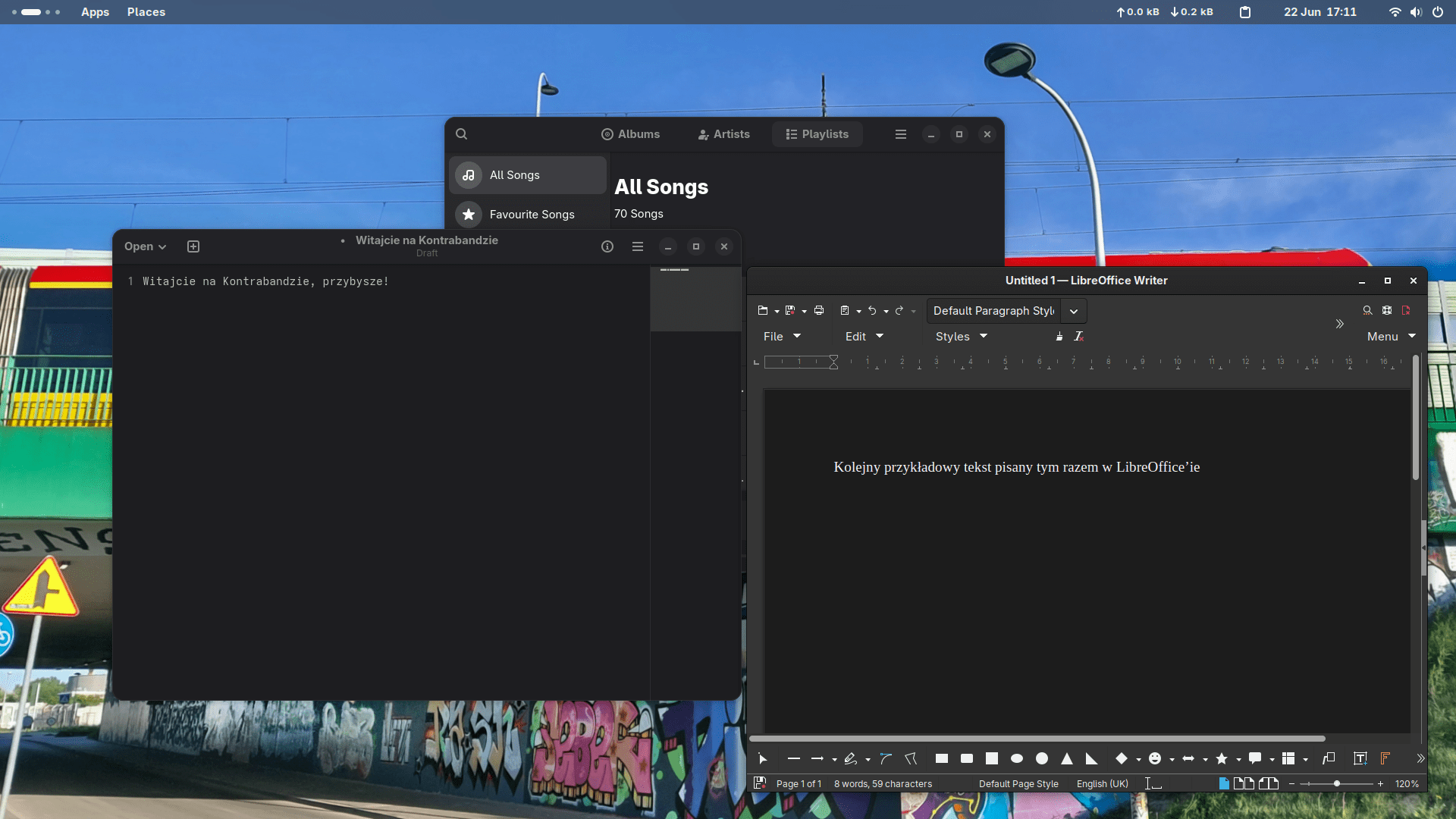Viewport: 1456px width, 819px height.
Task: Click the Print icon in Writer toolbar
Action: pyautogui.click(x=819, y=310)
